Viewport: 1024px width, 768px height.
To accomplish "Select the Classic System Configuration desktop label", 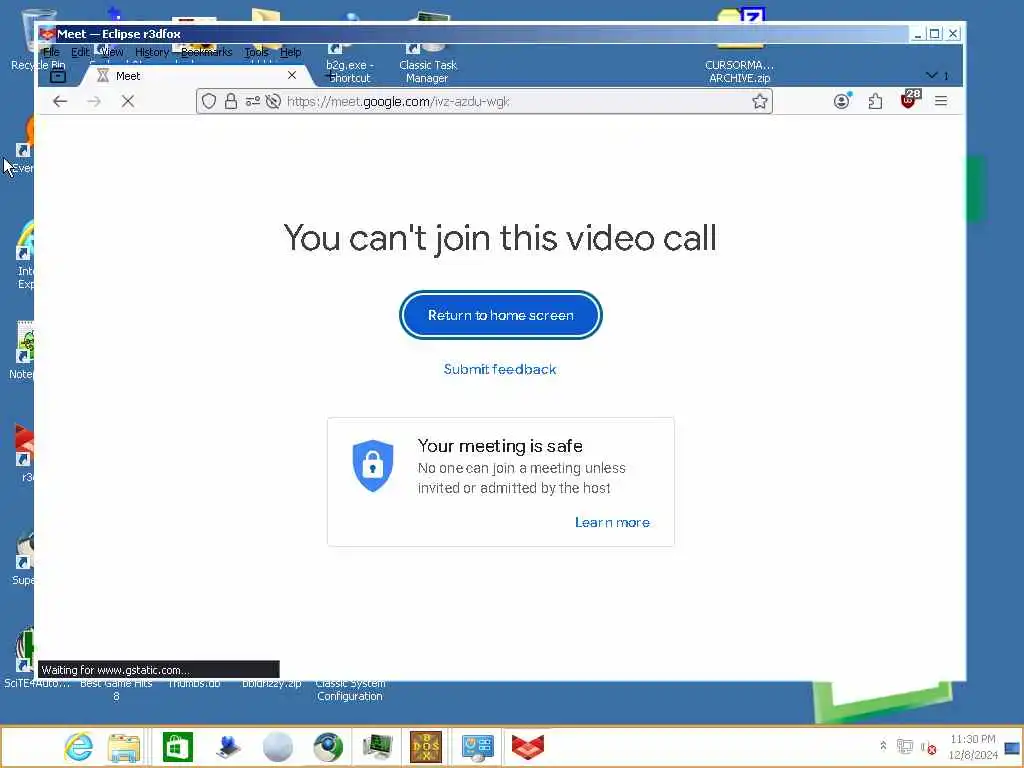I will [350, 690].
